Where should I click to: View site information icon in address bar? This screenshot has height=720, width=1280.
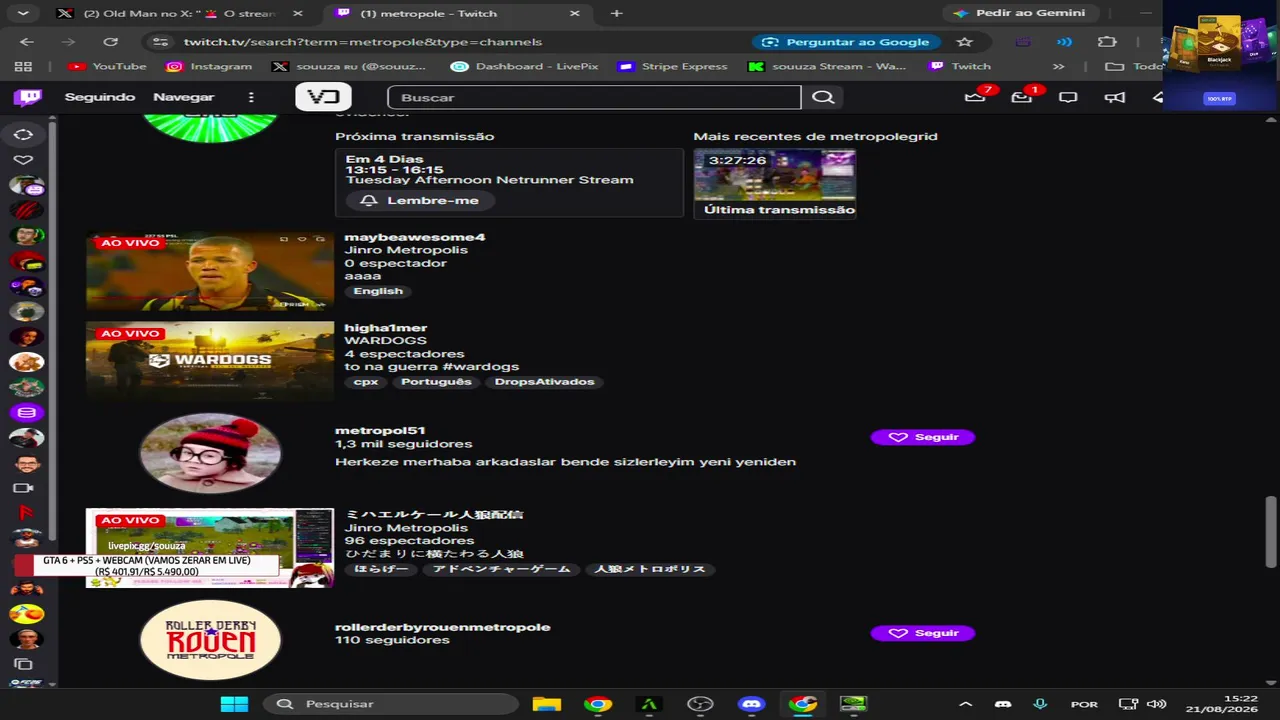[159, 42]
